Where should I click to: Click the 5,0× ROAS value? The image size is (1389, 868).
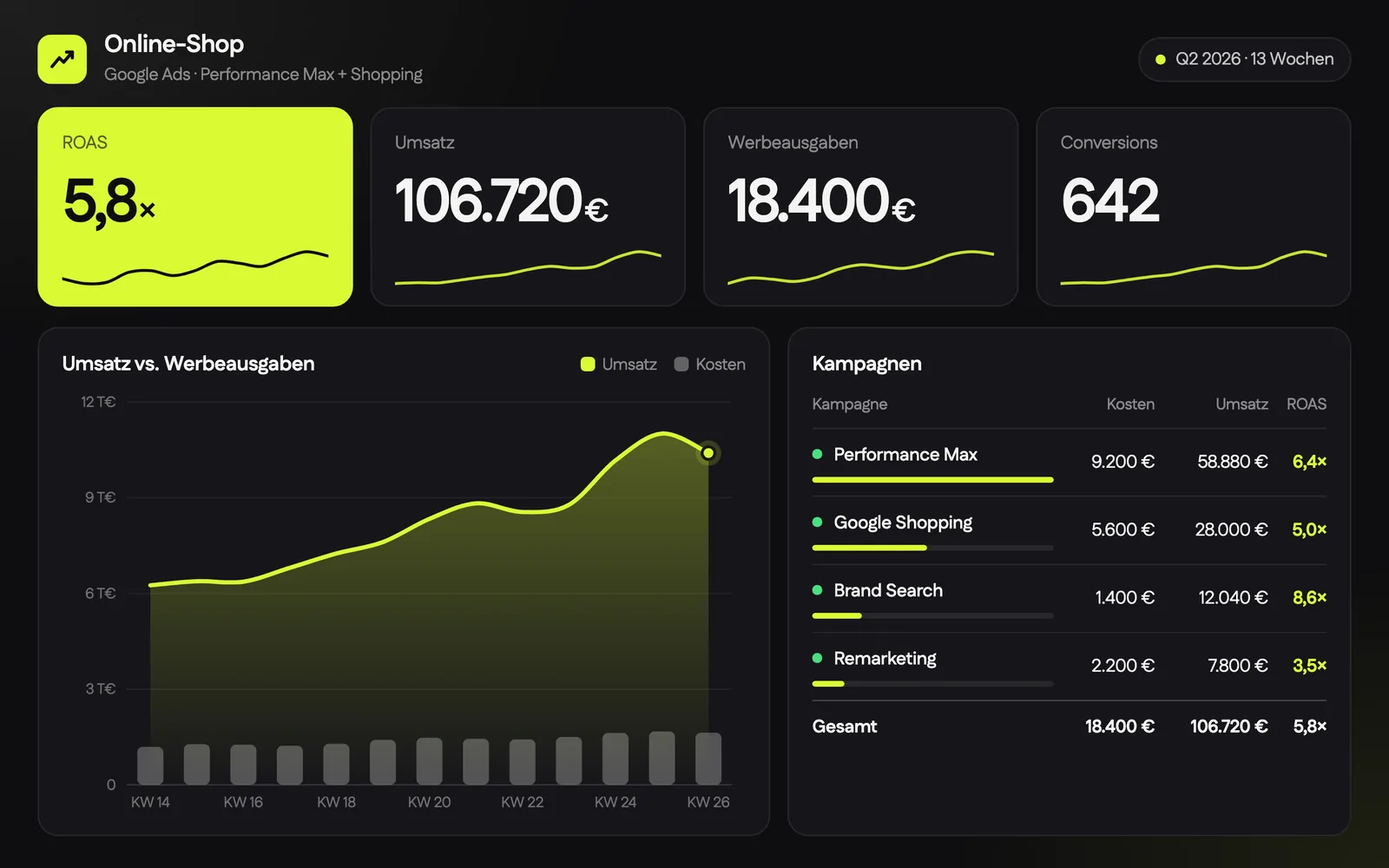coord(1309,529)
